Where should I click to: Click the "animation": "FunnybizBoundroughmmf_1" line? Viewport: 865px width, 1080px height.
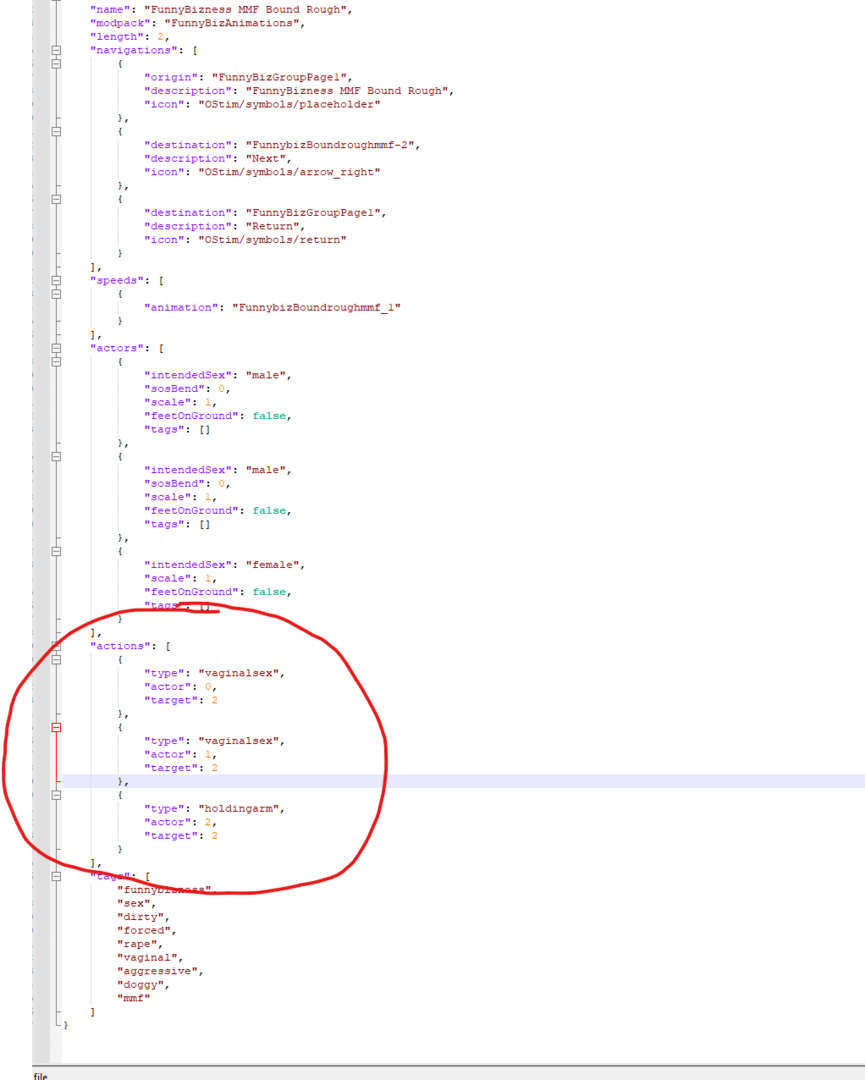(x=272, y=308)
